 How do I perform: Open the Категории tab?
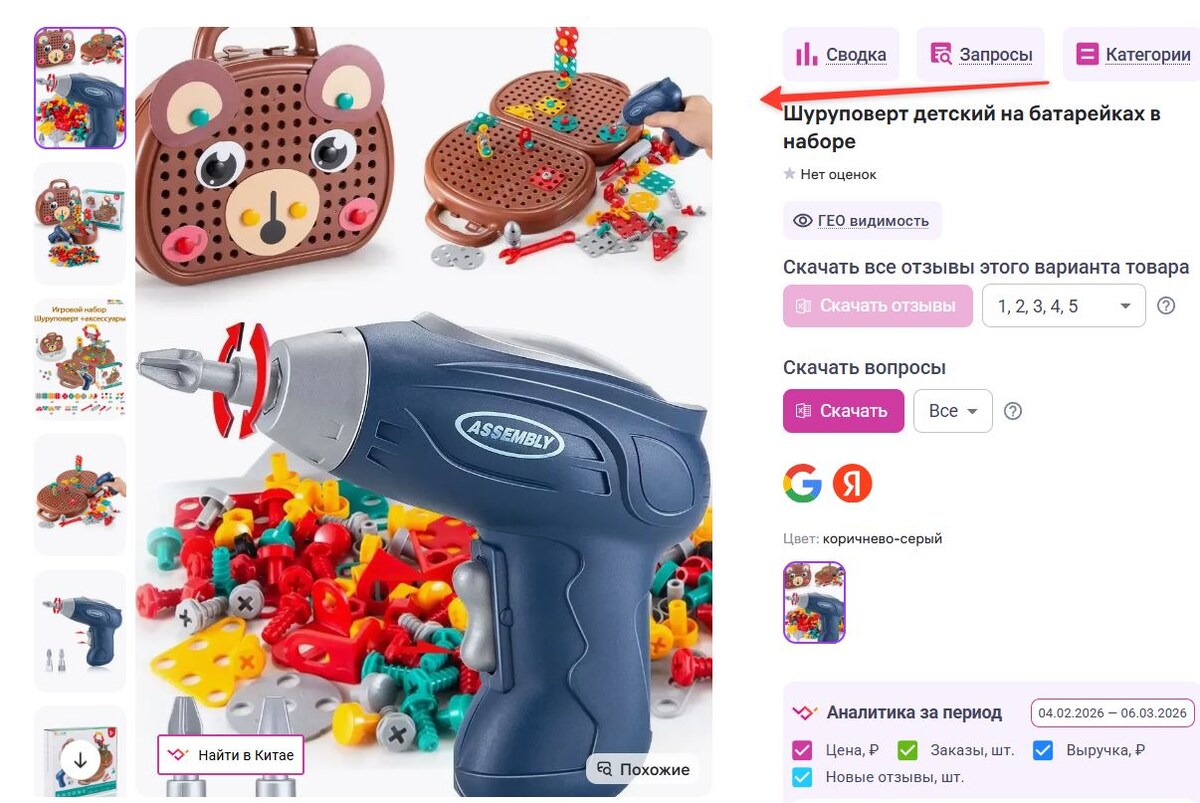1133,54
